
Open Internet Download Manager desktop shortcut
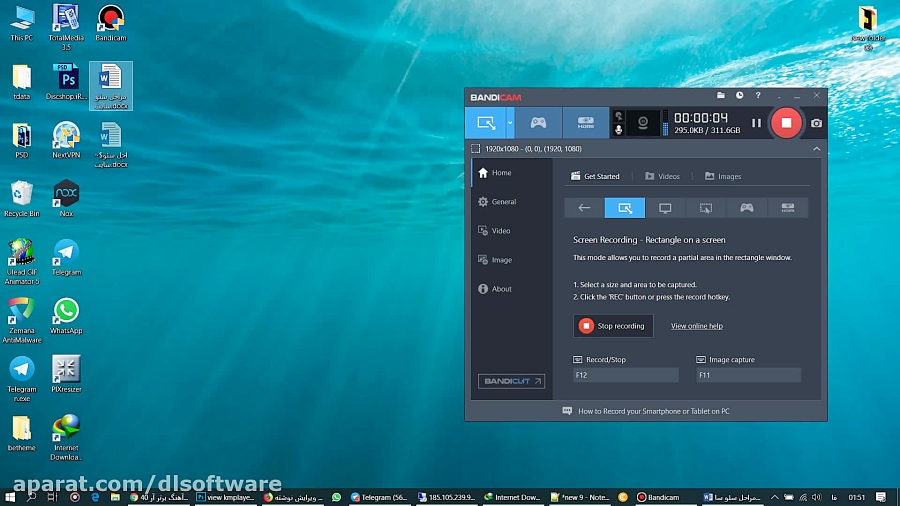coord(66,438)
